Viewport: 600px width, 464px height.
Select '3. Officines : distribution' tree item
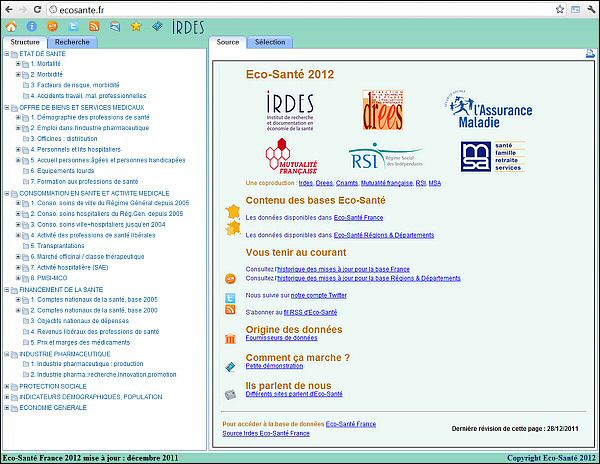pos(64,139)
